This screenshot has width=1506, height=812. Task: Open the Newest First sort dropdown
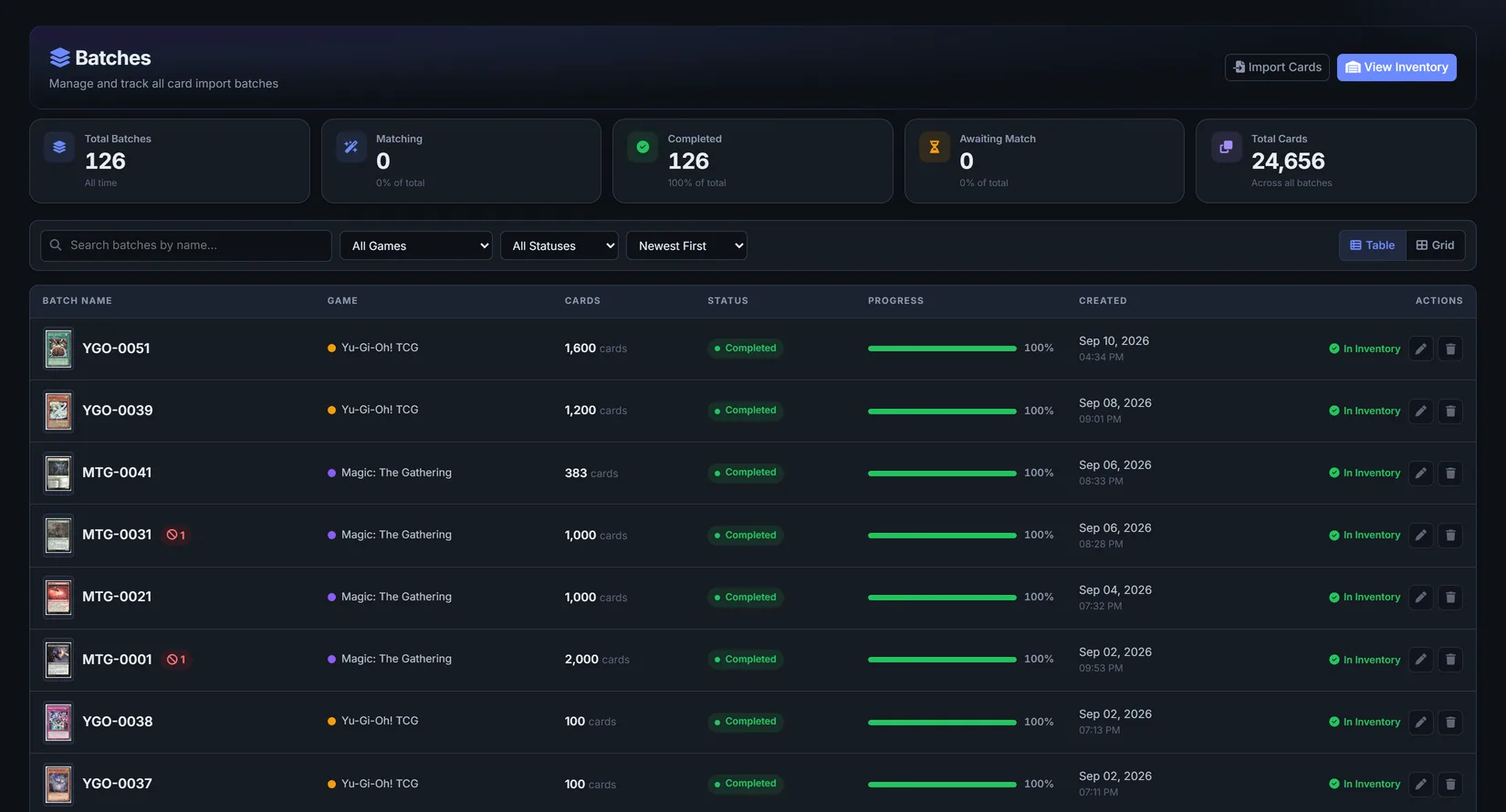click(686, 245)
